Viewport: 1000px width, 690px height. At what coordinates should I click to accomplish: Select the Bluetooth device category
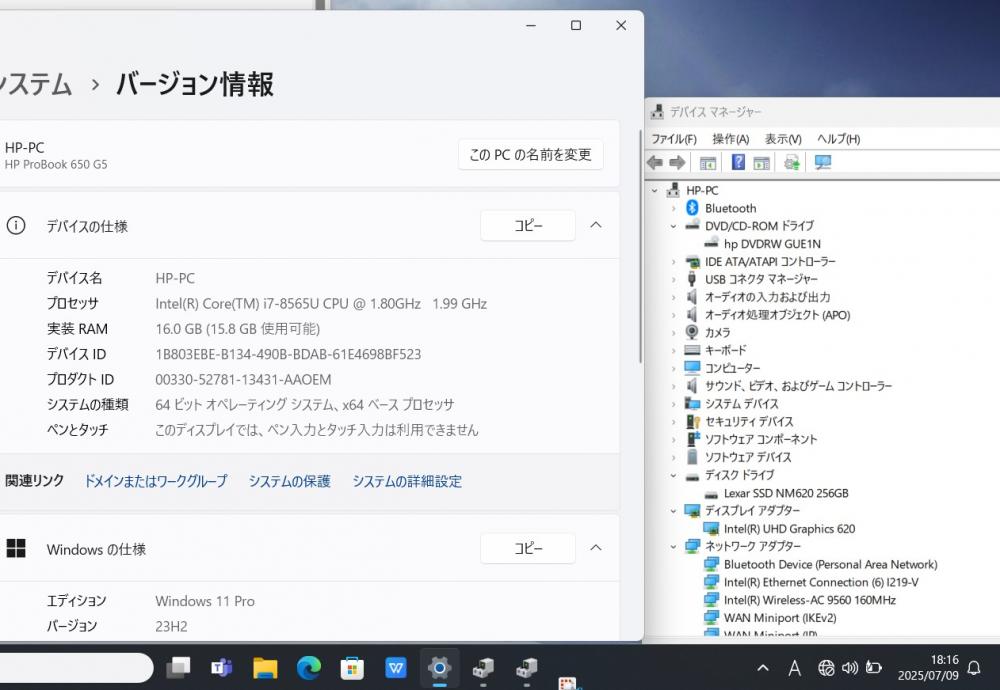(730, 208)
